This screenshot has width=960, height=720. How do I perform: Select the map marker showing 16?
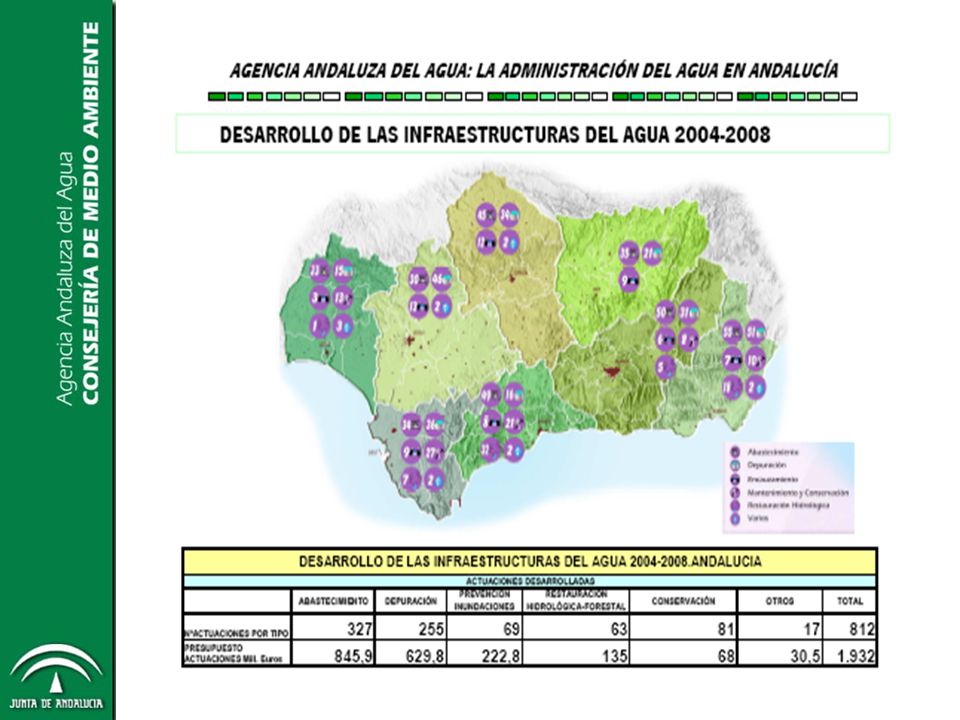pyautogui.click(x=514, y=395)
